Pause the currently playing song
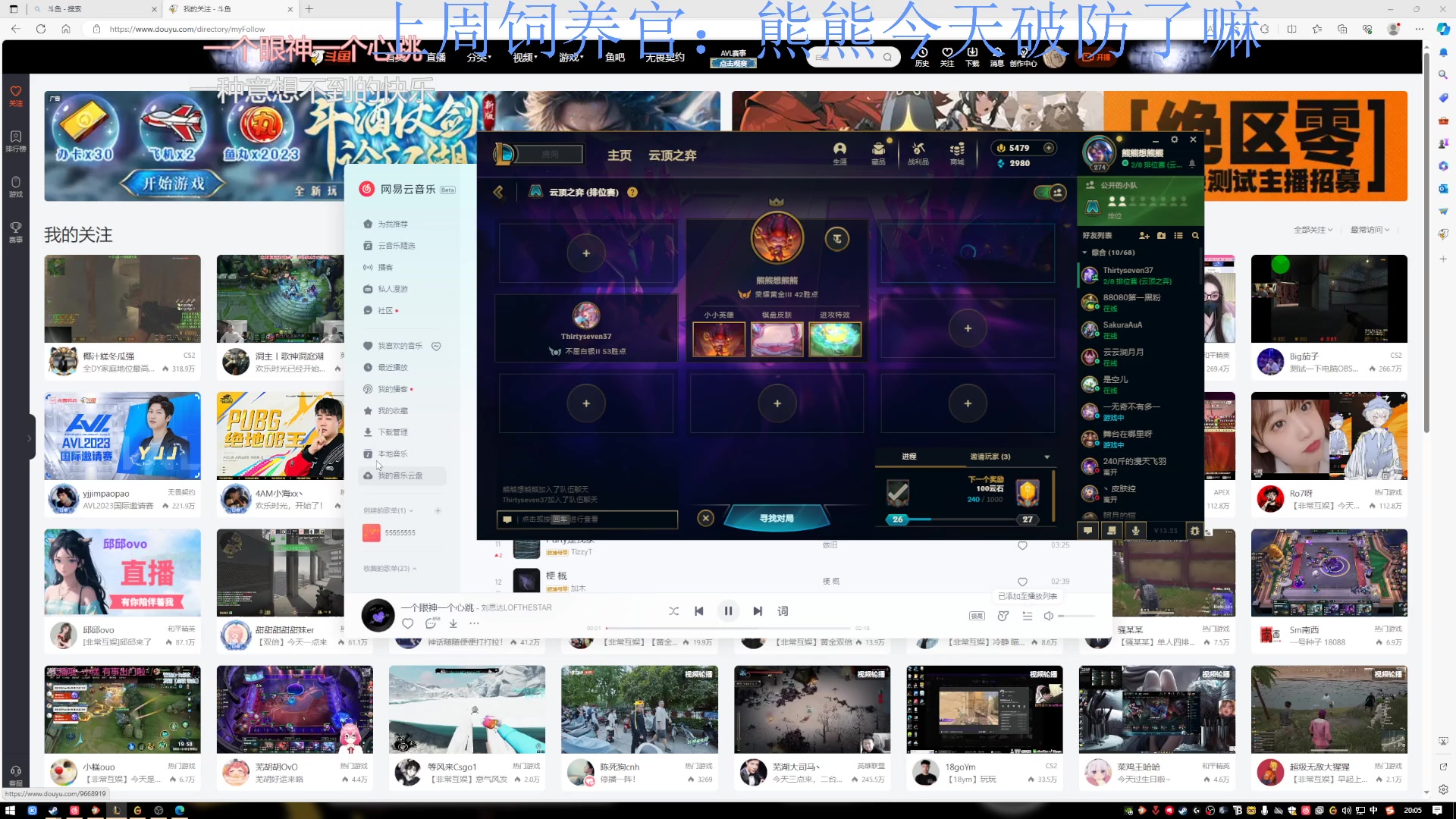 (x=728, y=611)
